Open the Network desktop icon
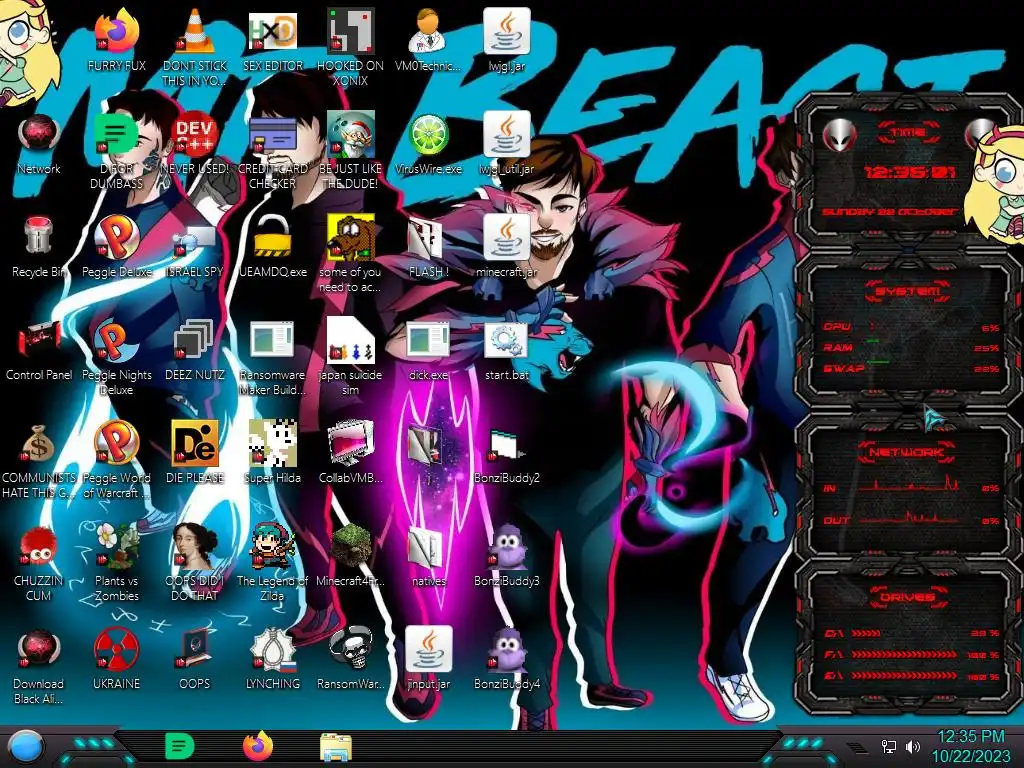1024x768 pixels. [x=39, y=144]
